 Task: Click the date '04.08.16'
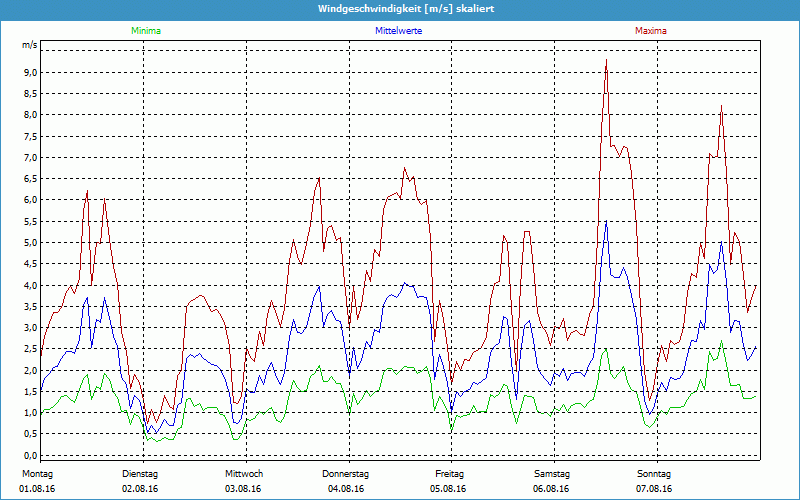click(346, 489)
